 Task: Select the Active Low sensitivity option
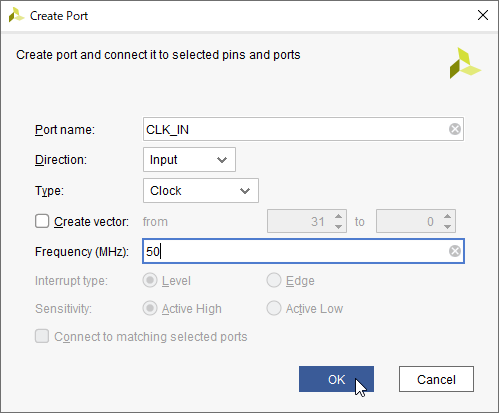pyautogui.click(x=274, y=308)
